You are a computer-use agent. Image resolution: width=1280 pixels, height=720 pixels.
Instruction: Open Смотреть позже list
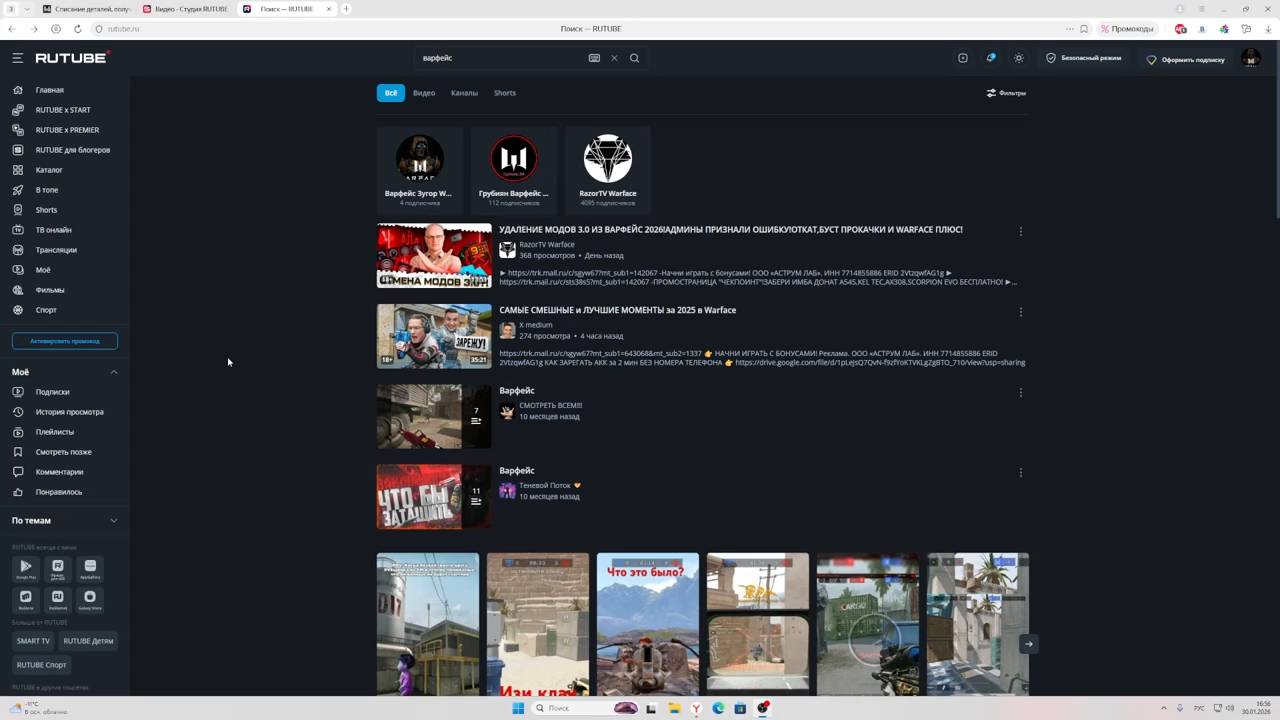coord(65,452)
